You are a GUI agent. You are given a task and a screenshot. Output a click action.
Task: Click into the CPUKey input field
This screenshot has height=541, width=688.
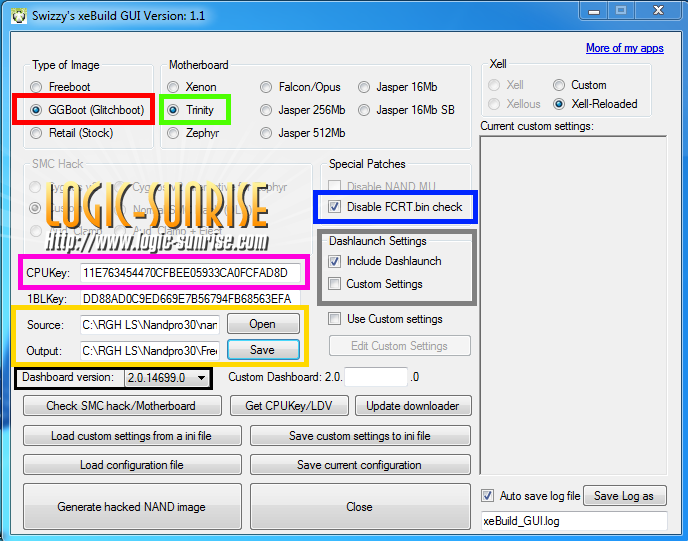point(189,273)
